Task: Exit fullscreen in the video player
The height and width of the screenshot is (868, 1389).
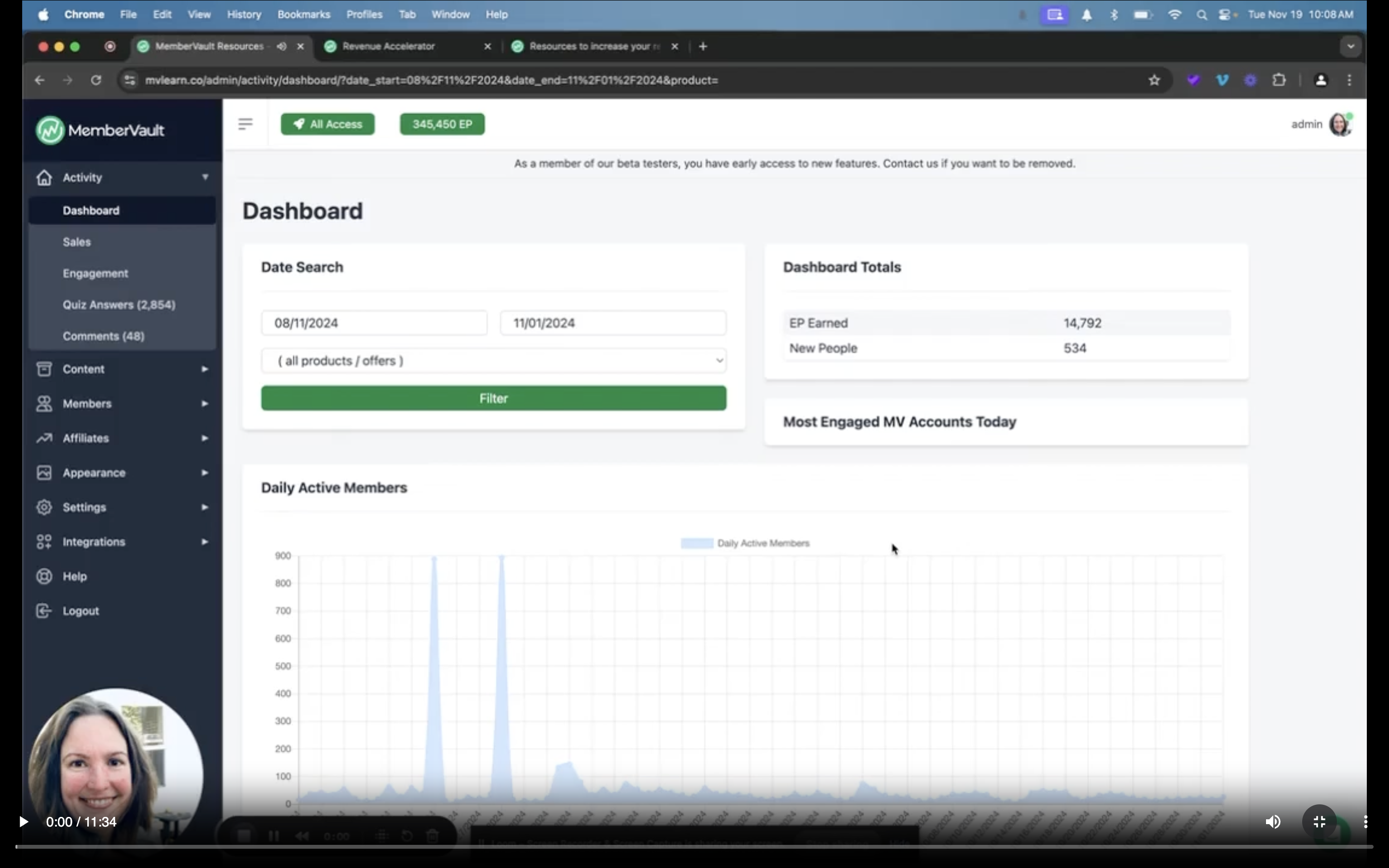Action: tap(1319, 822)
